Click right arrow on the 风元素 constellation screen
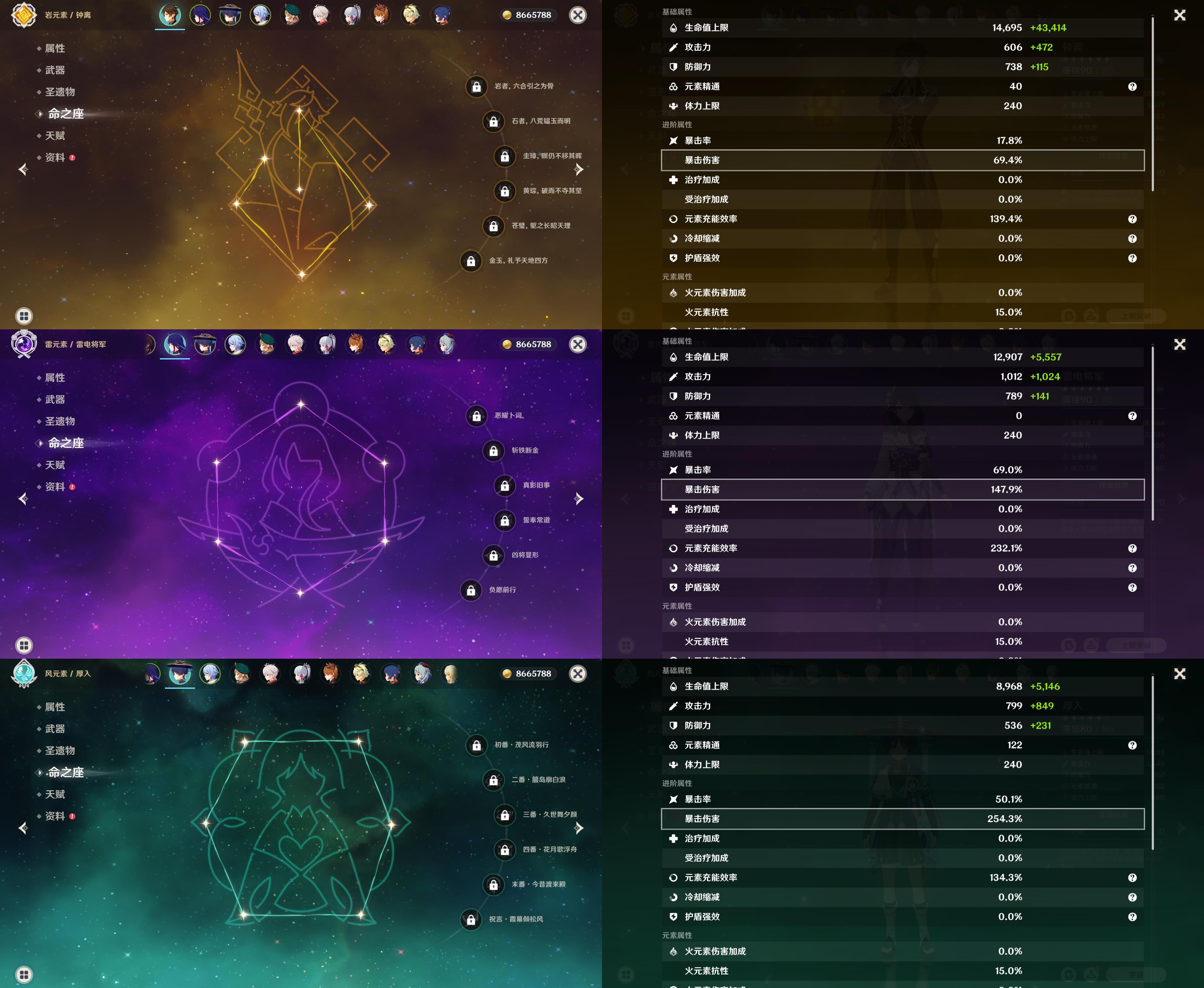This screenshot has width=1204, height=988. click(x=579, y=827)
